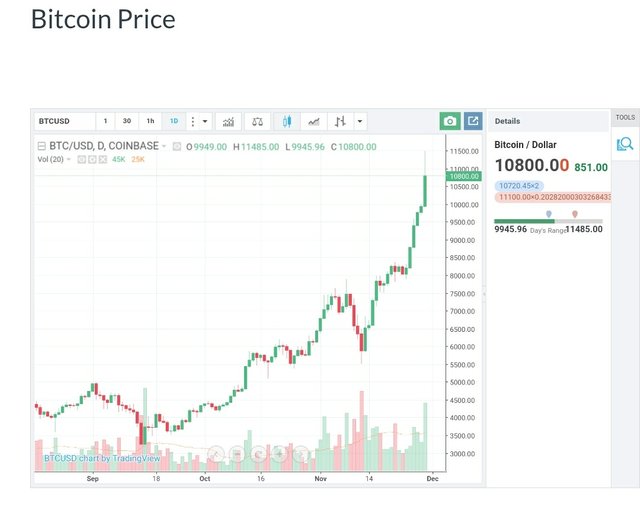Select the TOOLS sidebar tab
Image resolution: width=640 pixels, height=510 pixels.
(x=625, y=118)
